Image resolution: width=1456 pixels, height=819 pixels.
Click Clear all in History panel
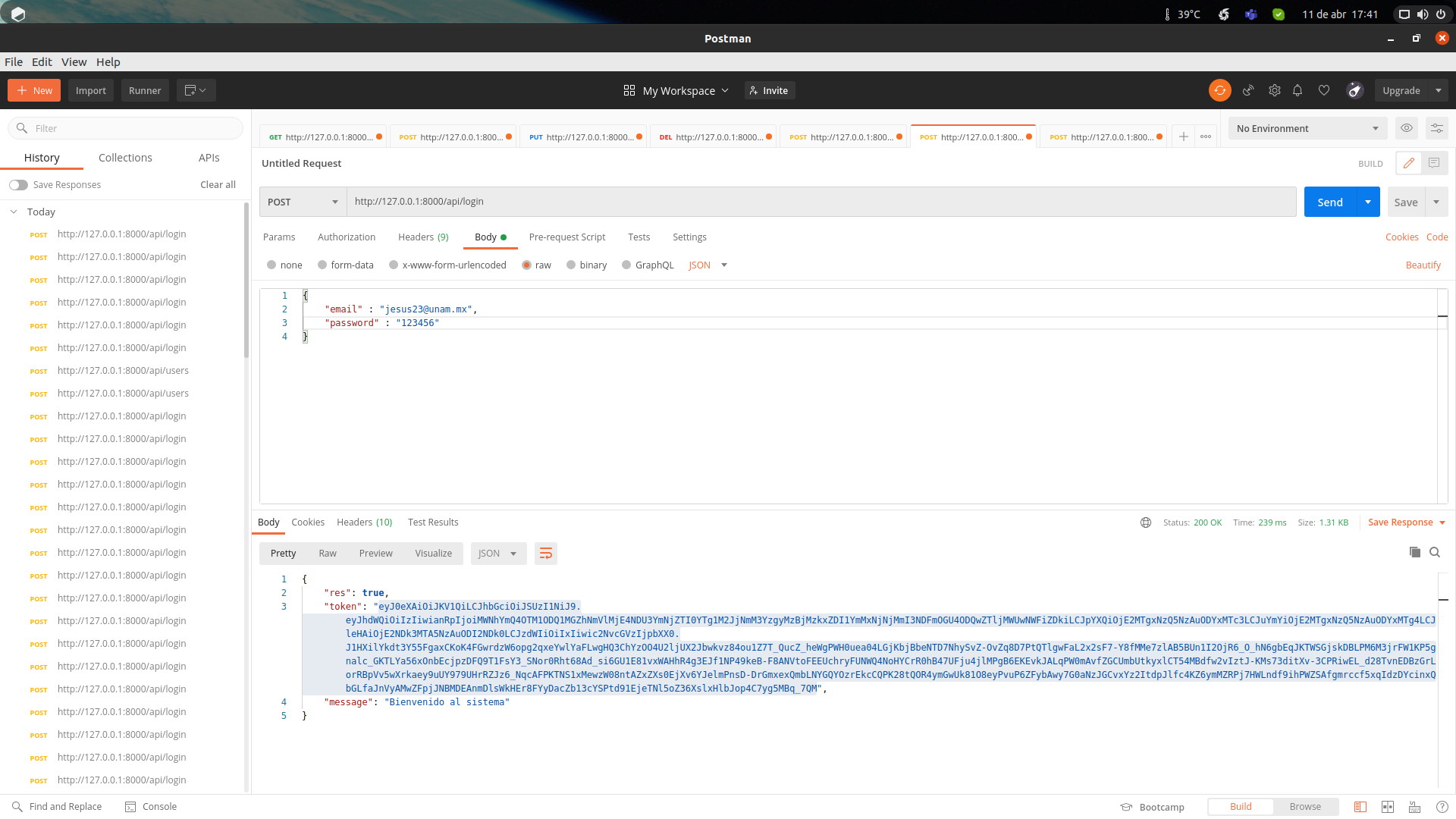point(218,184)
